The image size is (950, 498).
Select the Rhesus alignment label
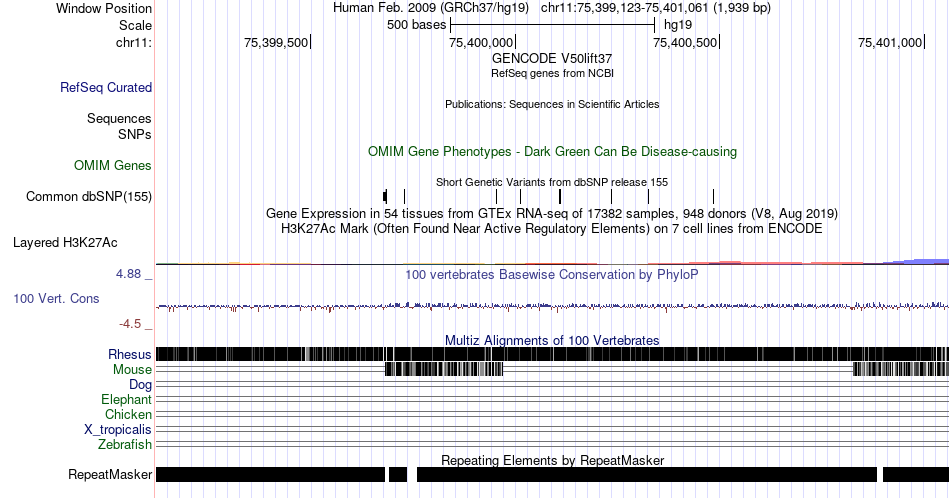pyautogui.click(x=130, y=354)
